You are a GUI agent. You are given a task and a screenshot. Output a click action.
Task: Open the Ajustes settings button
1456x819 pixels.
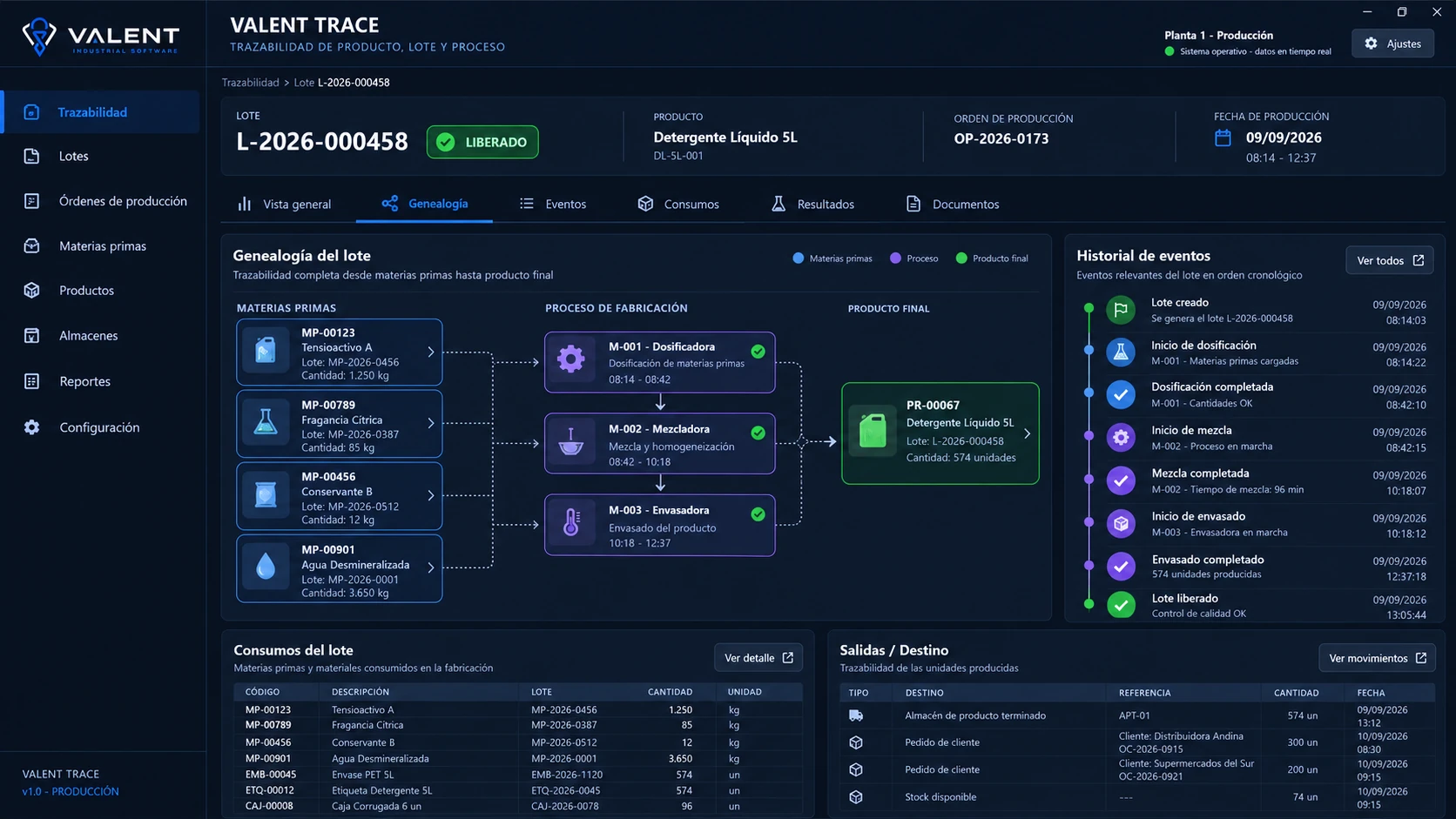[x=1392, y=44]
